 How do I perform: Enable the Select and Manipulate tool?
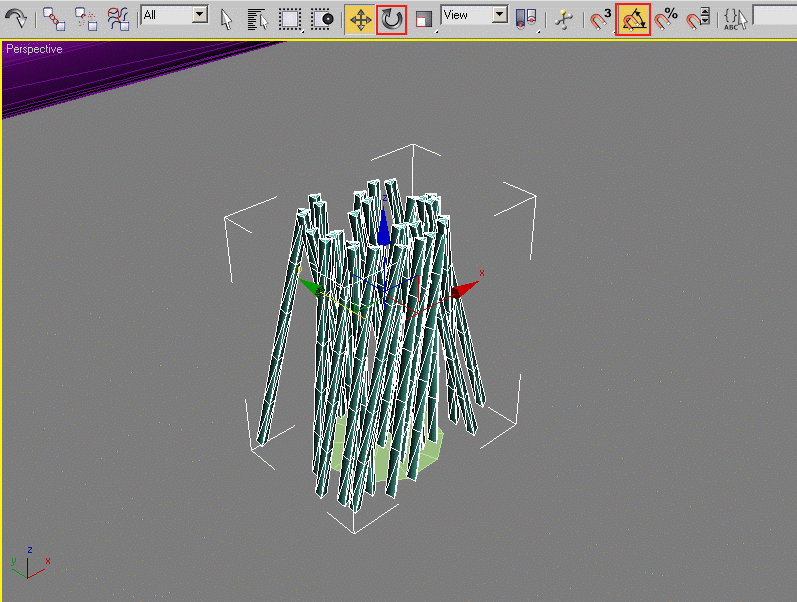(564, 19)
